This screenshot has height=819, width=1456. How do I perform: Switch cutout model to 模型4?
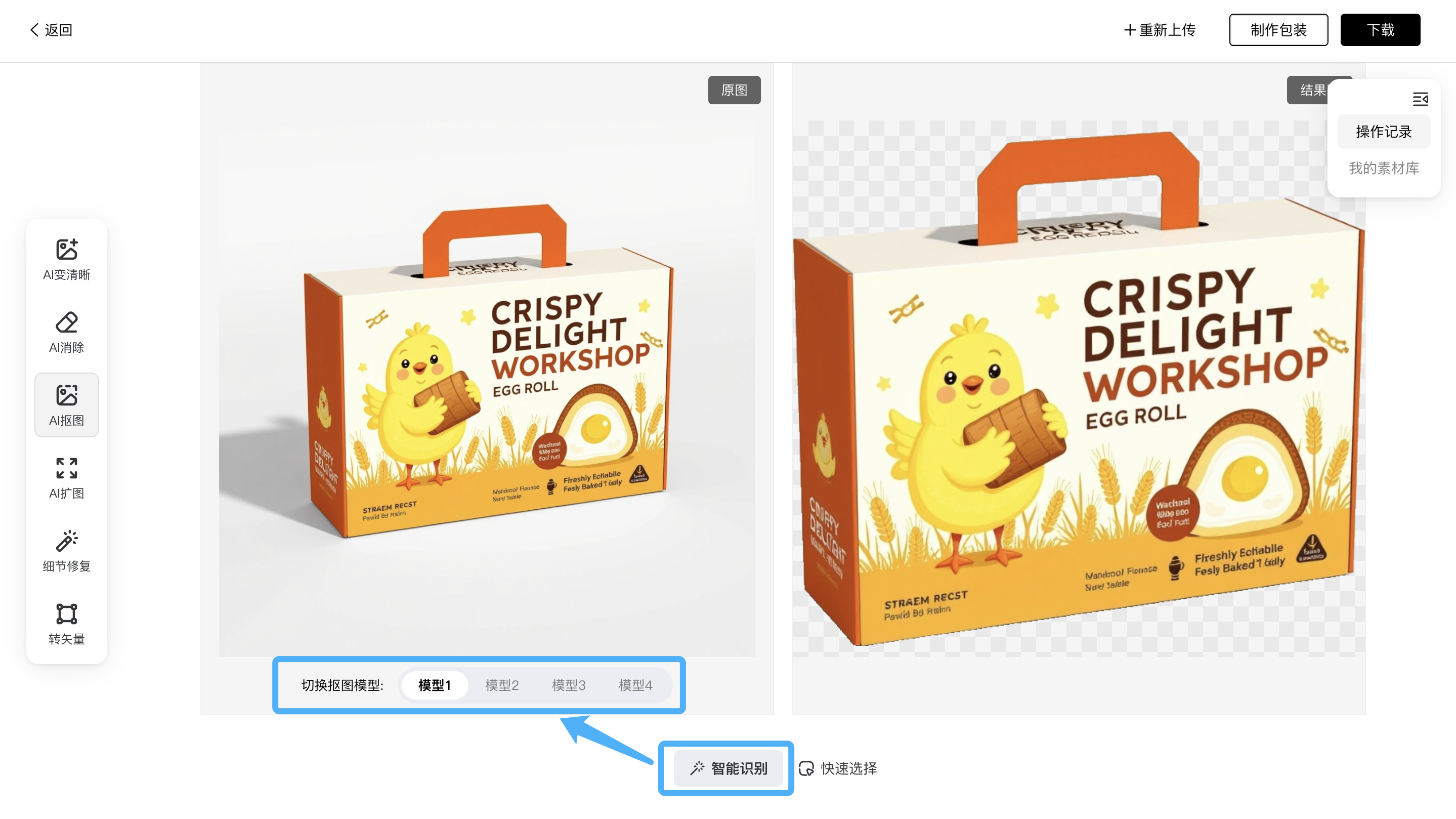click(635, 685)
